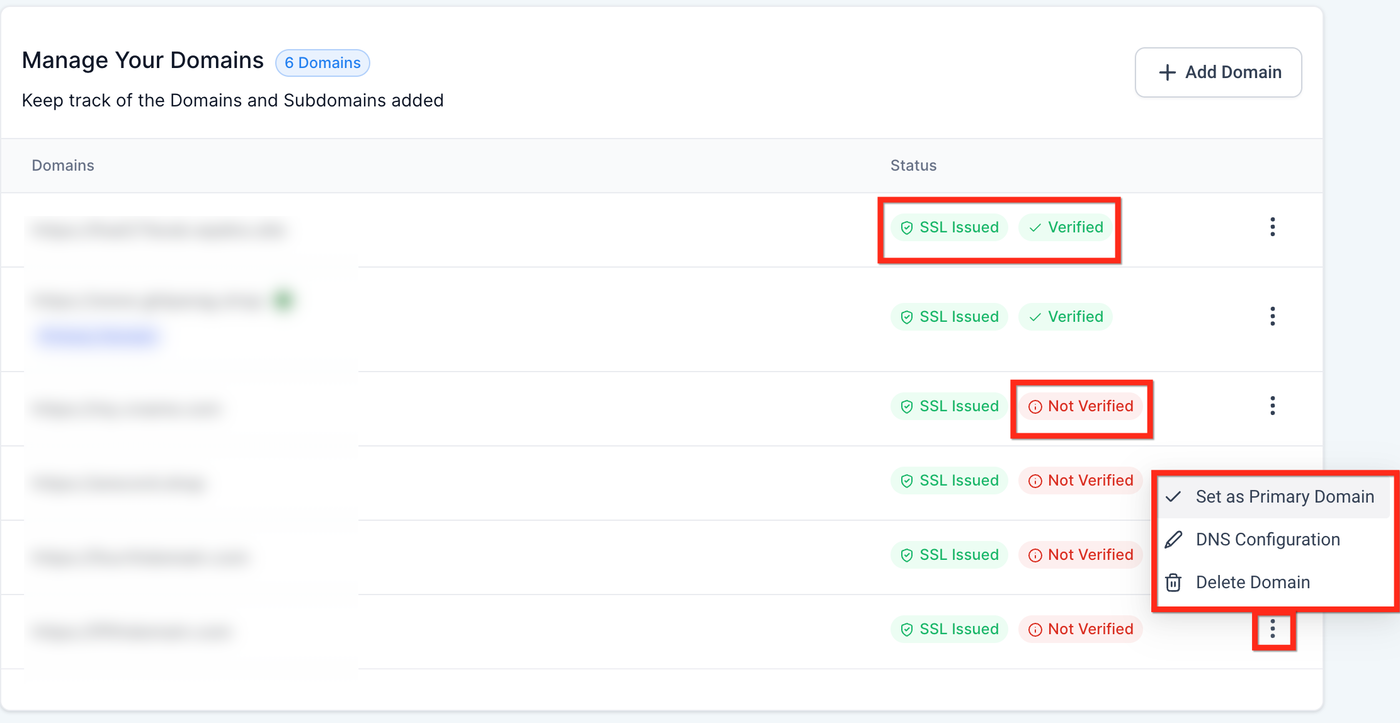Click SSL Issued badge in second row
Viewport: 1400px width, 723px height.
pyautogui.click(x=949, y=317)
